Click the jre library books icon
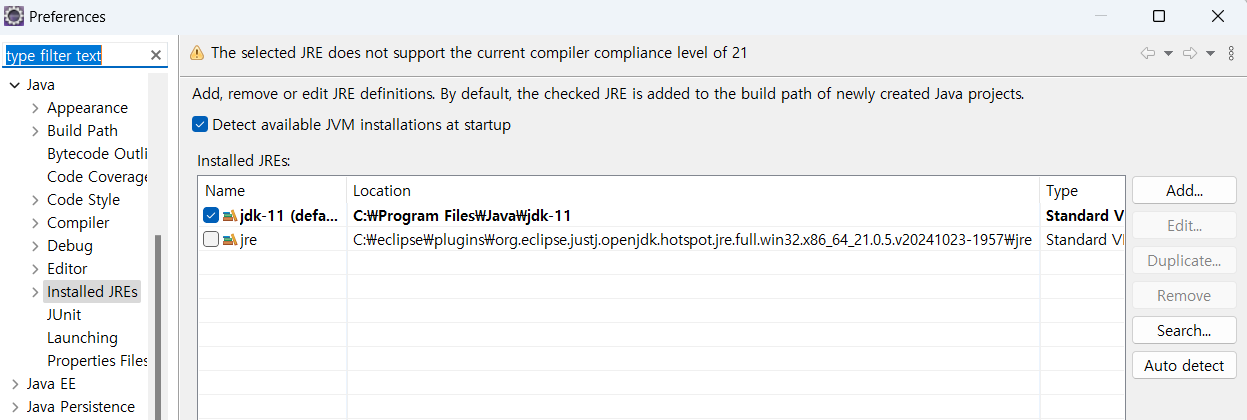Image resolution: width=1247 pixels, height=420 pixels. coord(229,240)
